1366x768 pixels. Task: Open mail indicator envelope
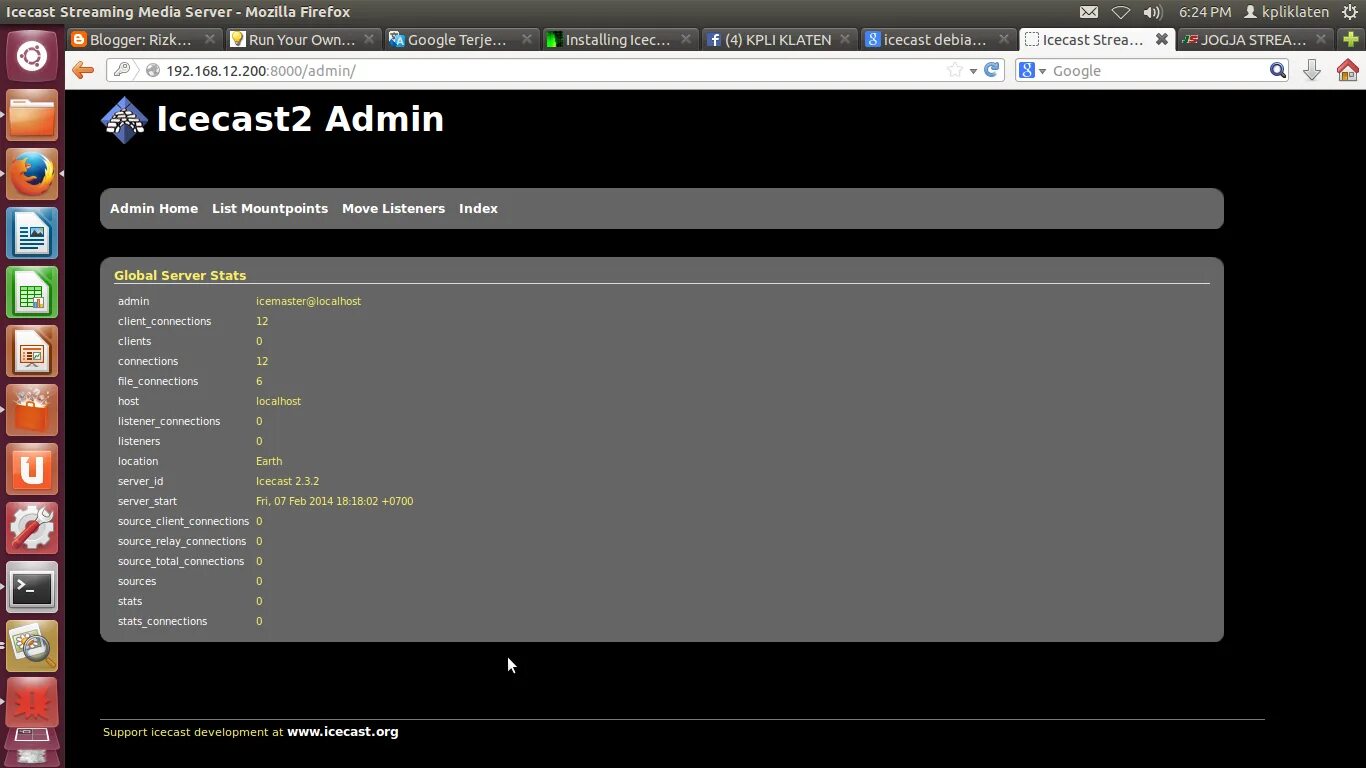coord(1089,12)
